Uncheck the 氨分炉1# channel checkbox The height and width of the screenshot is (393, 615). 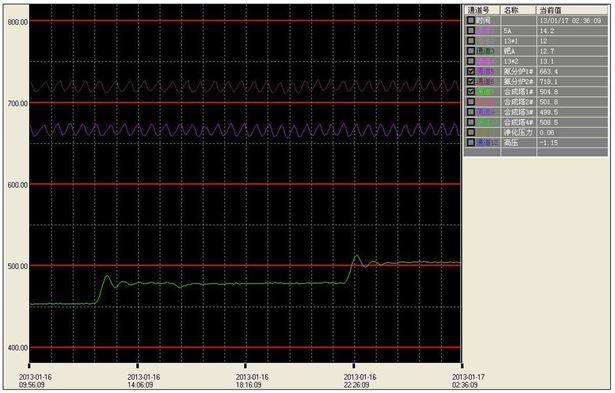click(471, 71)
